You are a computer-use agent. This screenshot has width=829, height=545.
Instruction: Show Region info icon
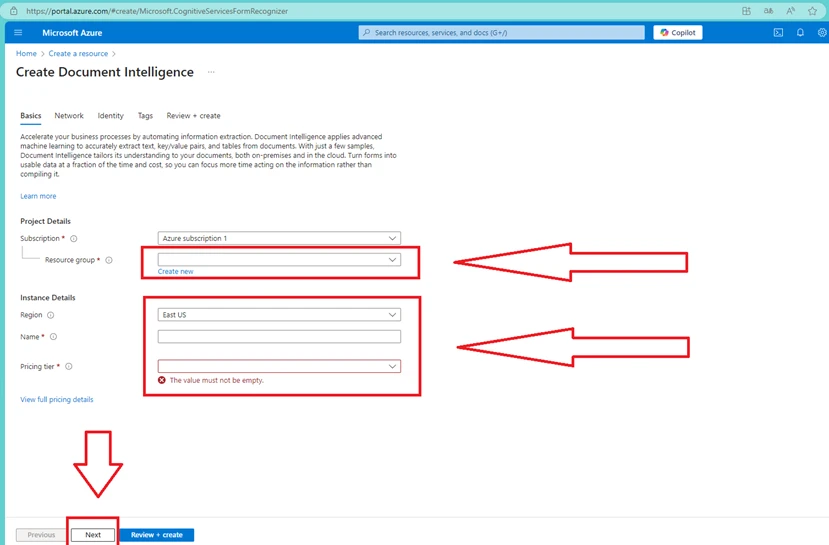coord(51,315)
